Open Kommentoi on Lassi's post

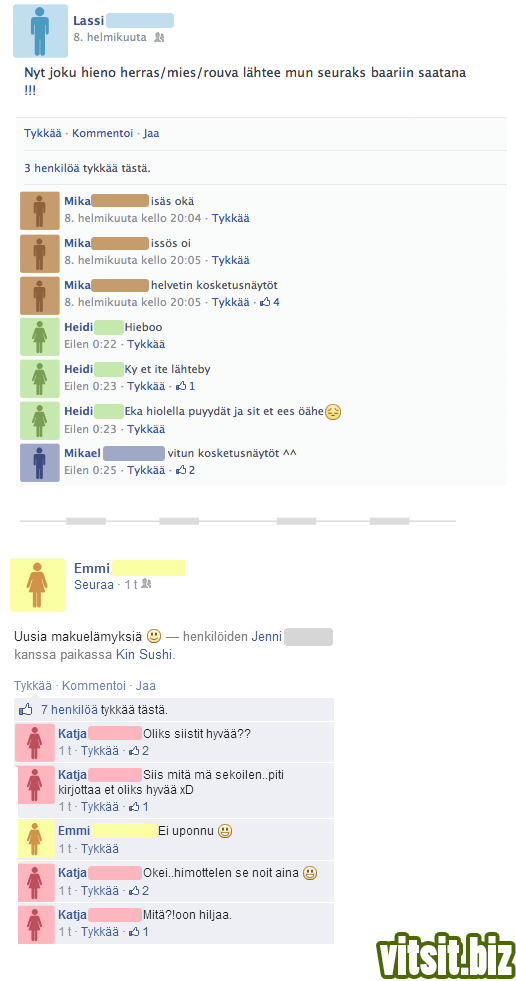click(103, 133)
